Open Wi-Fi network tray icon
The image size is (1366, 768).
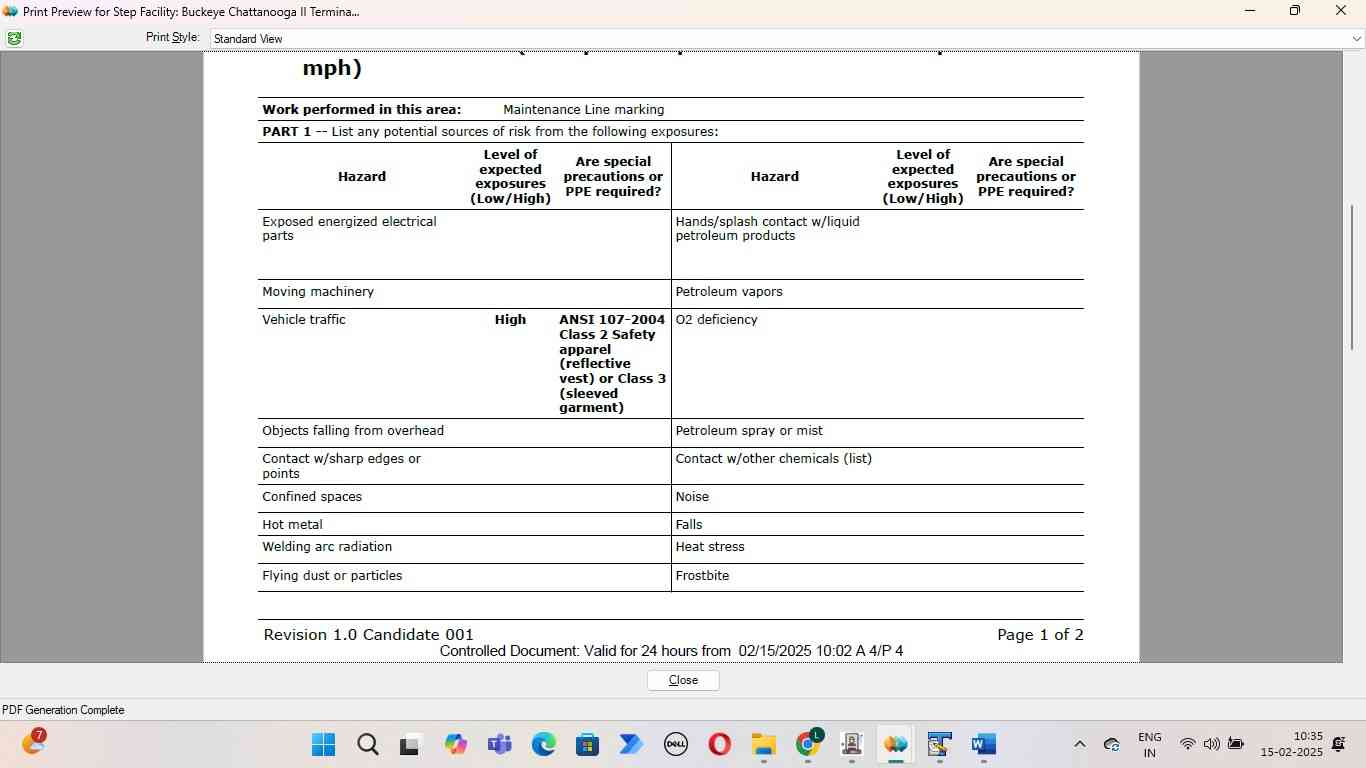click(x=1188, y=744)
